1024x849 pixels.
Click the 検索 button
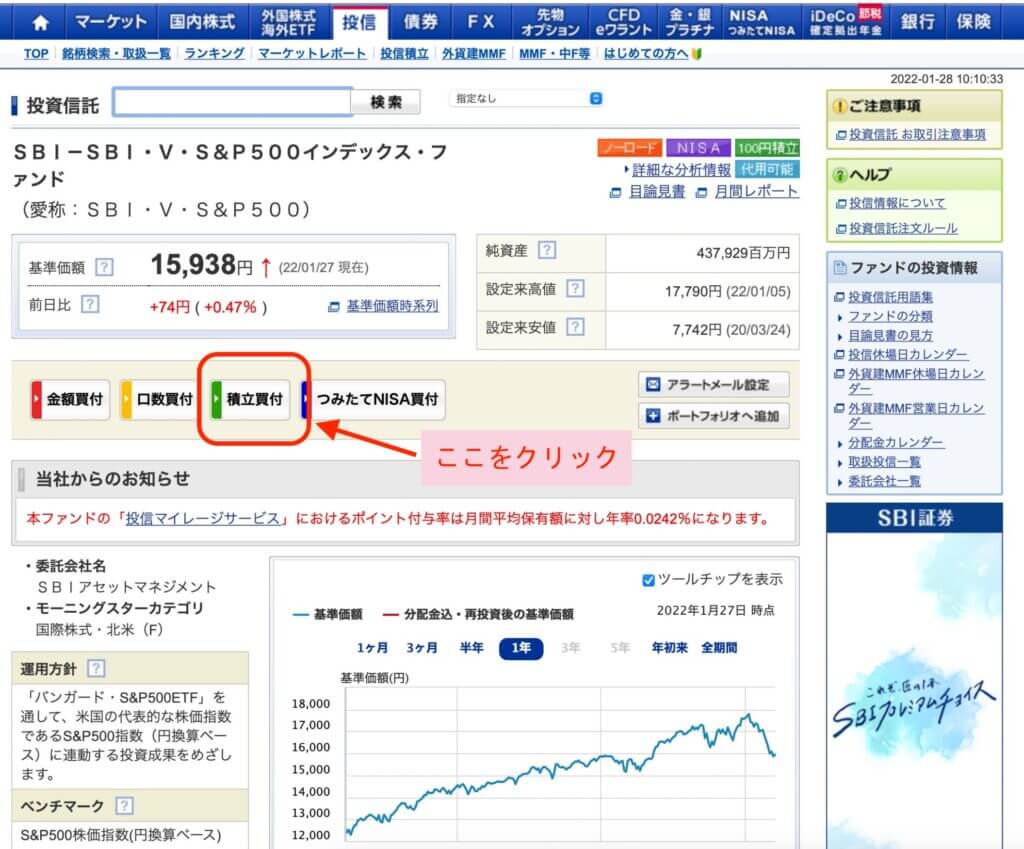(x=386, y=102)
